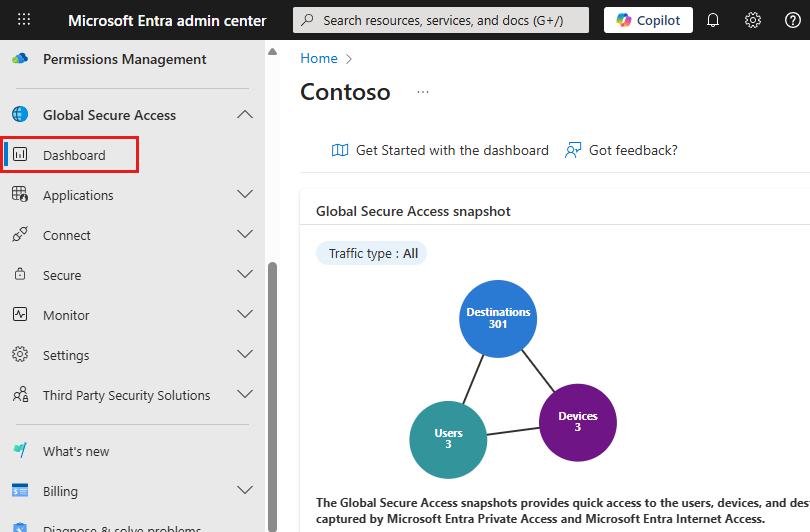The width and height of the screenshot is (810, 532).
Task: Expand the Applications section
Action: [x=245, y=195]
